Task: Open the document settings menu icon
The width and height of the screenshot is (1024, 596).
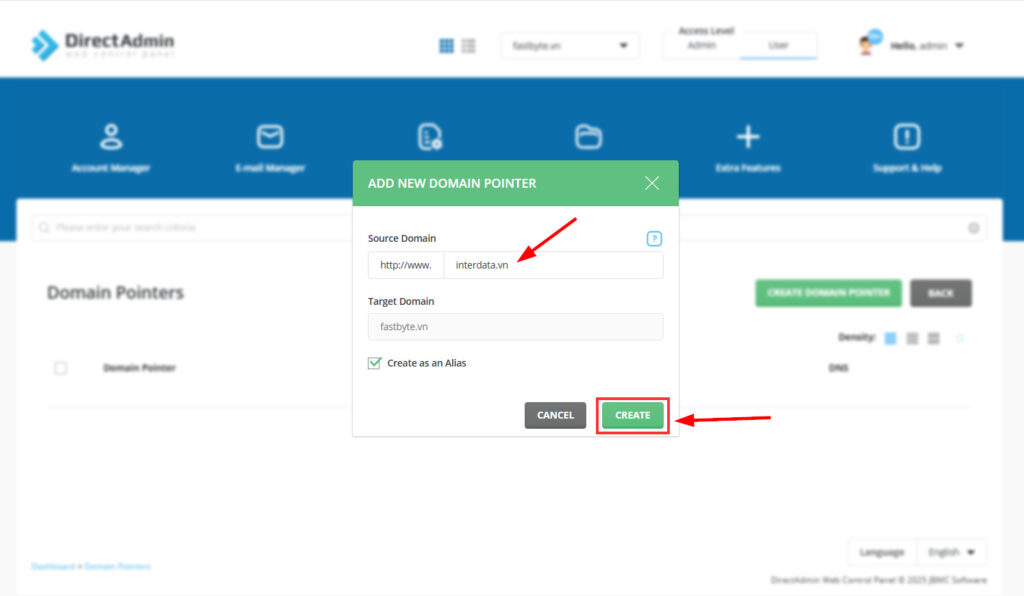Action: [430, 137]
